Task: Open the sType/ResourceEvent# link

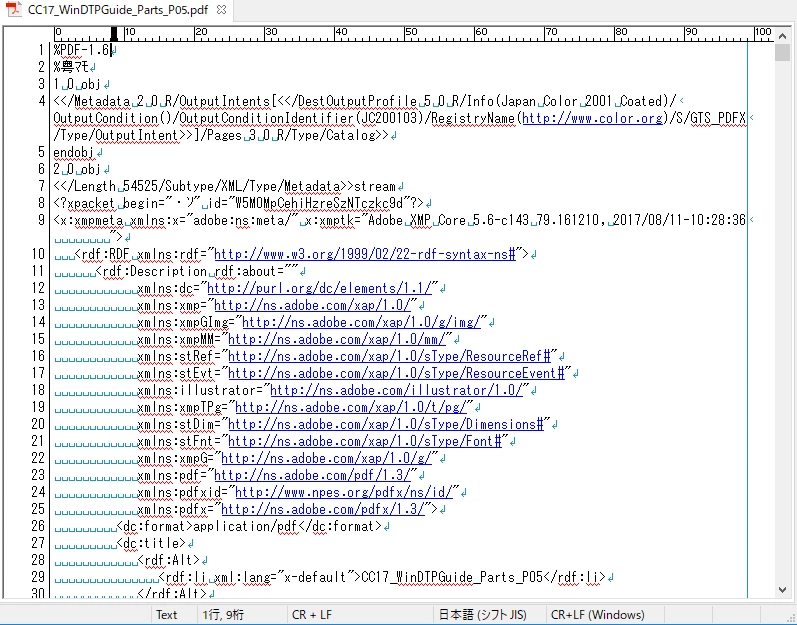Action: click(396, 373)
